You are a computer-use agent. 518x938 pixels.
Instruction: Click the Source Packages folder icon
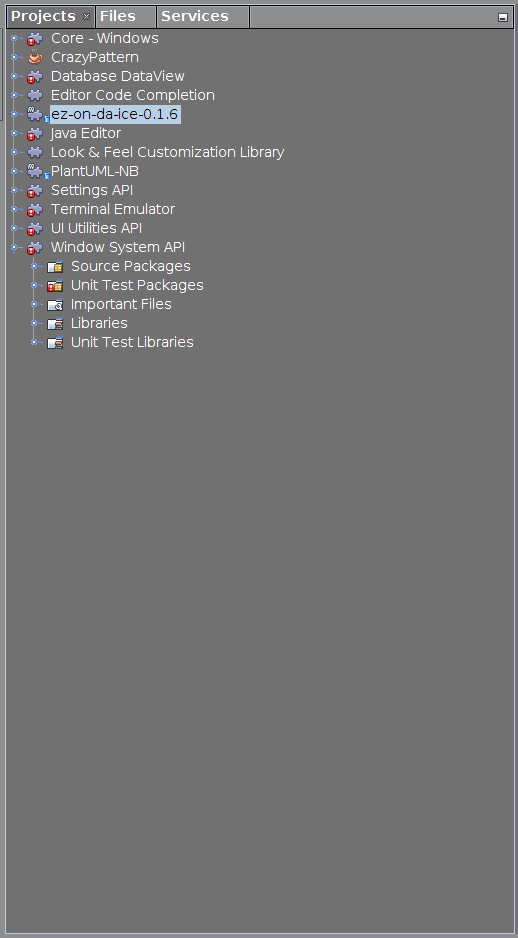pos(55,267)
